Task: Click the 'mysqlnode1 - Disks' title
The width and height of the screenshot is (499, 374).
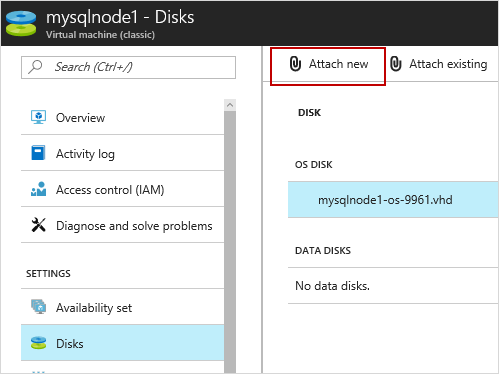Action: point(120,17)
